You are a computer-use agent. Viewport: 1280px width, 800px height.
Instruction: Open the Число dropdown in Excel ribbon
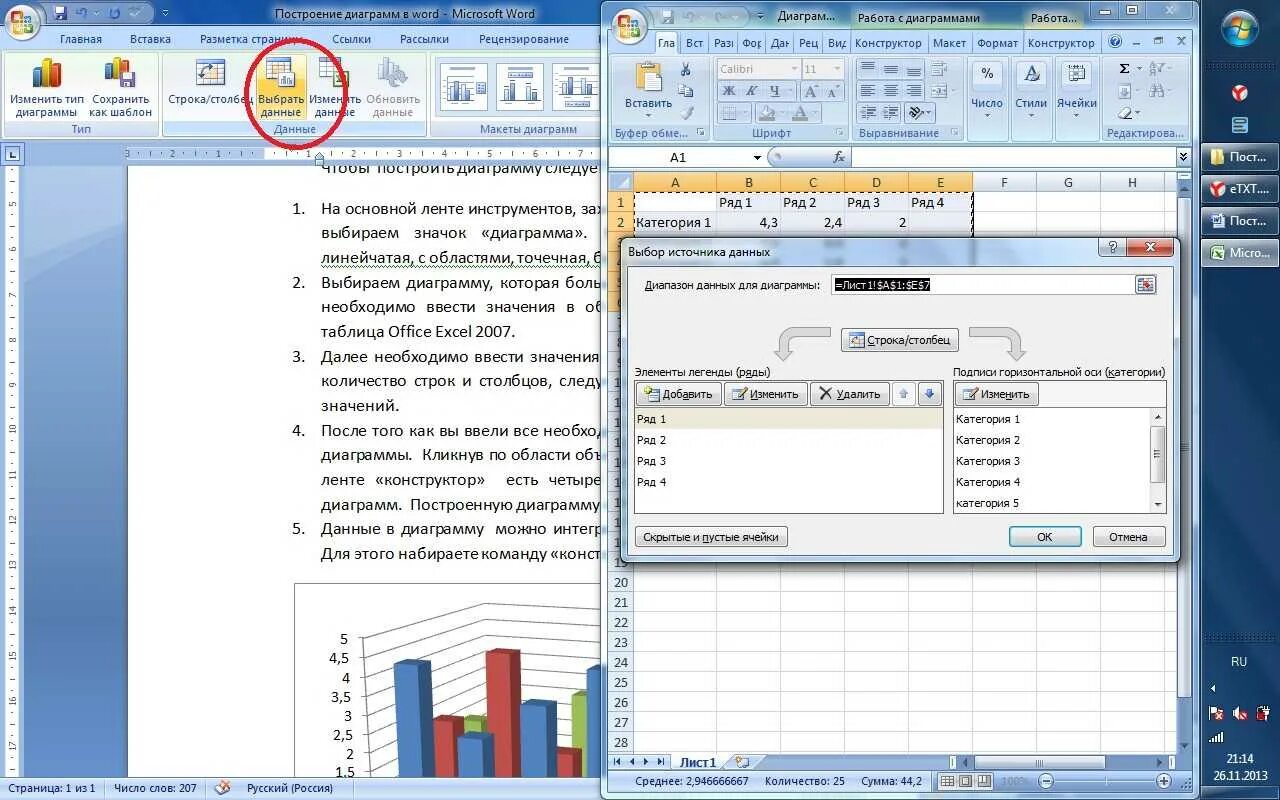tap(987, 90)
